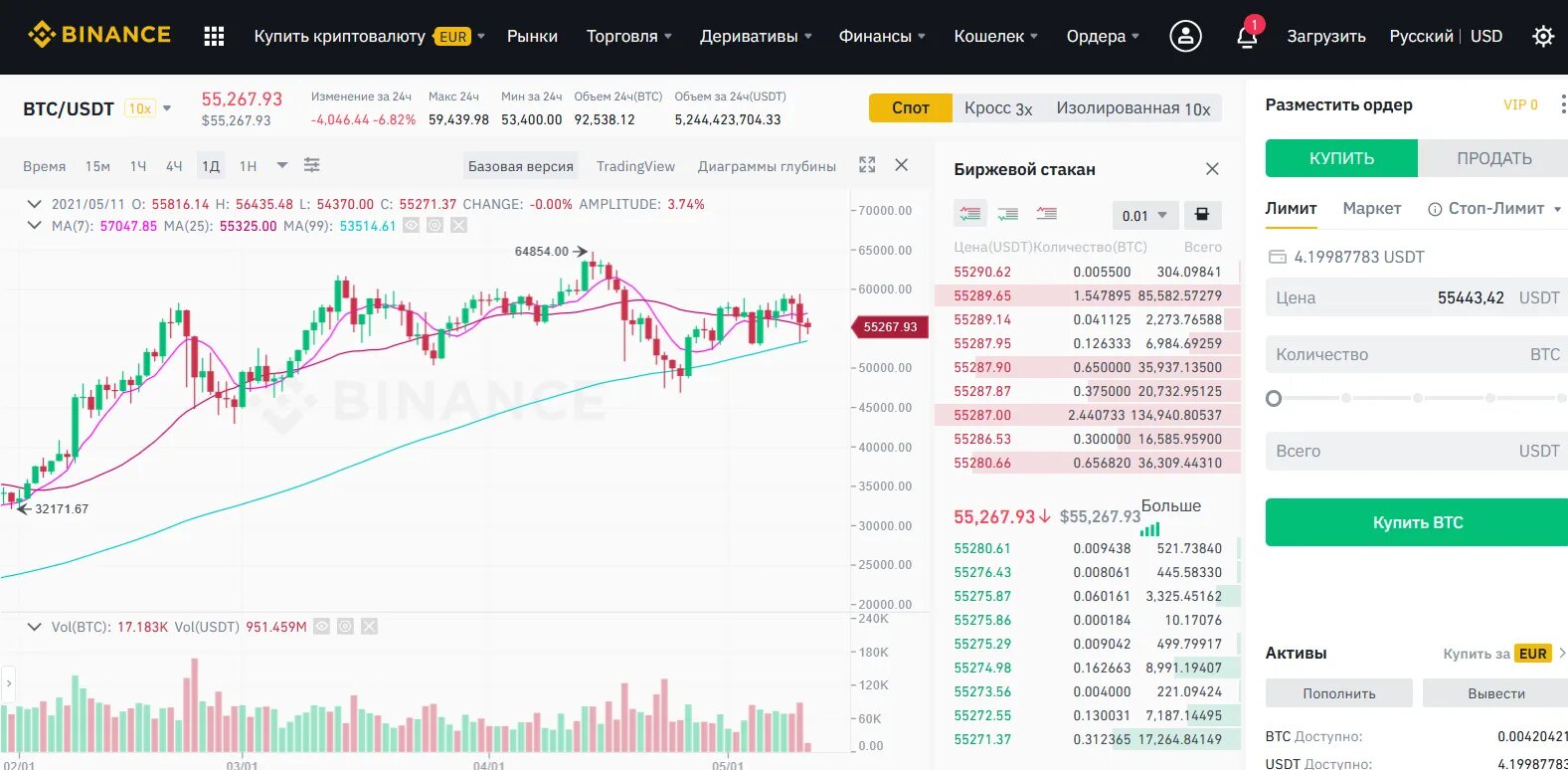Remove the MA indicator

(x=458, y=226)
